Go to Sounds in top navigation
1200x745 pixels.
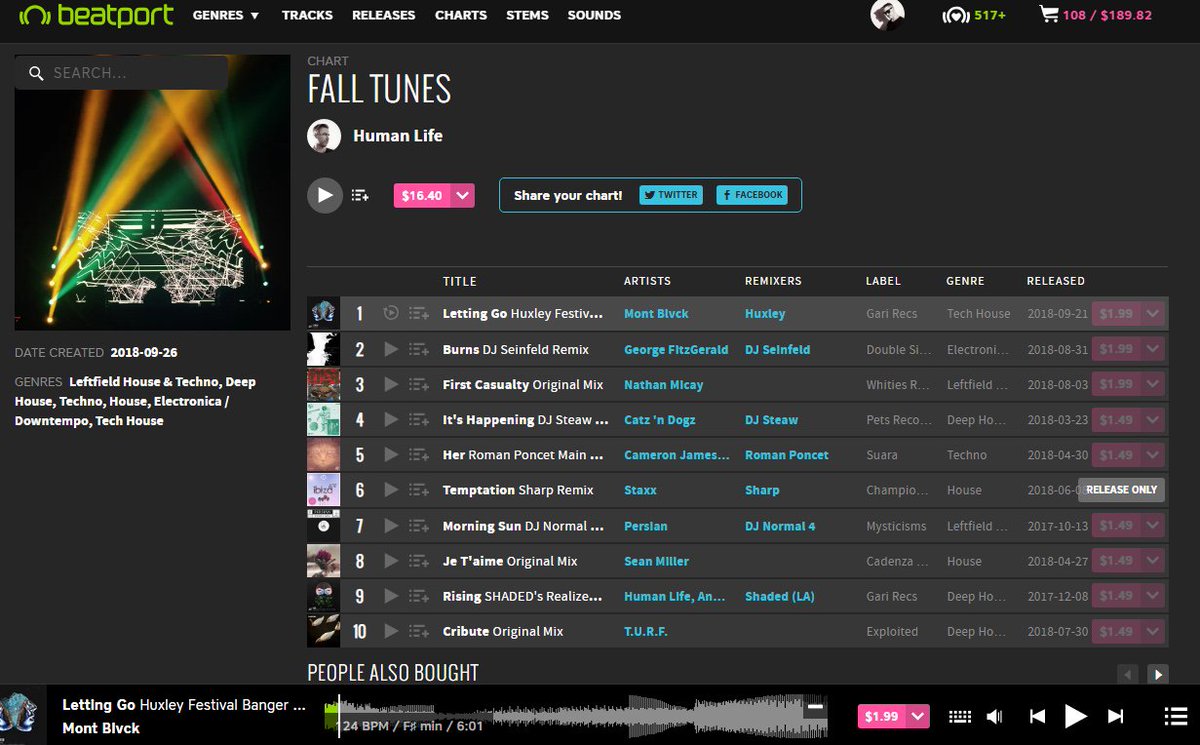point(594,15)
